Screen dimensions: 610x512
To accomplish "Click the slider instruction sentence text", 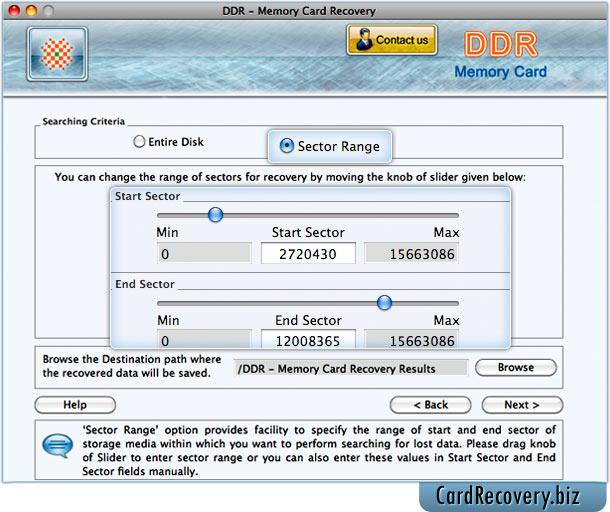I will click(x=290, y=177).
